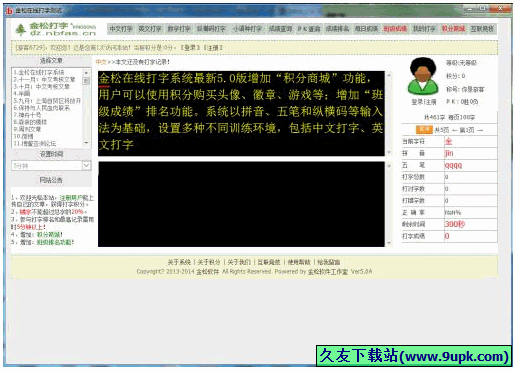Image resolution: width=515 pixels, height=370 pixels.
Task: Select article 9.周刊文章
Action: point(27,129)
